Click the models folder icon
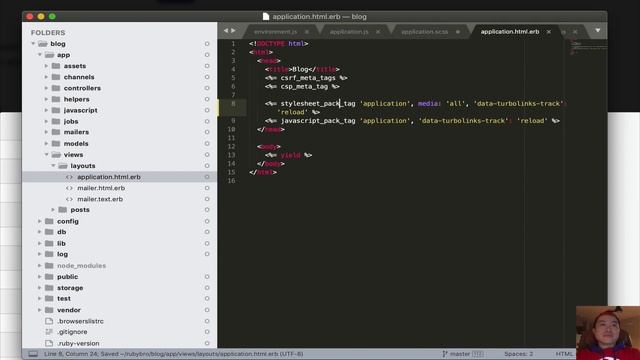 coord(56,143)
